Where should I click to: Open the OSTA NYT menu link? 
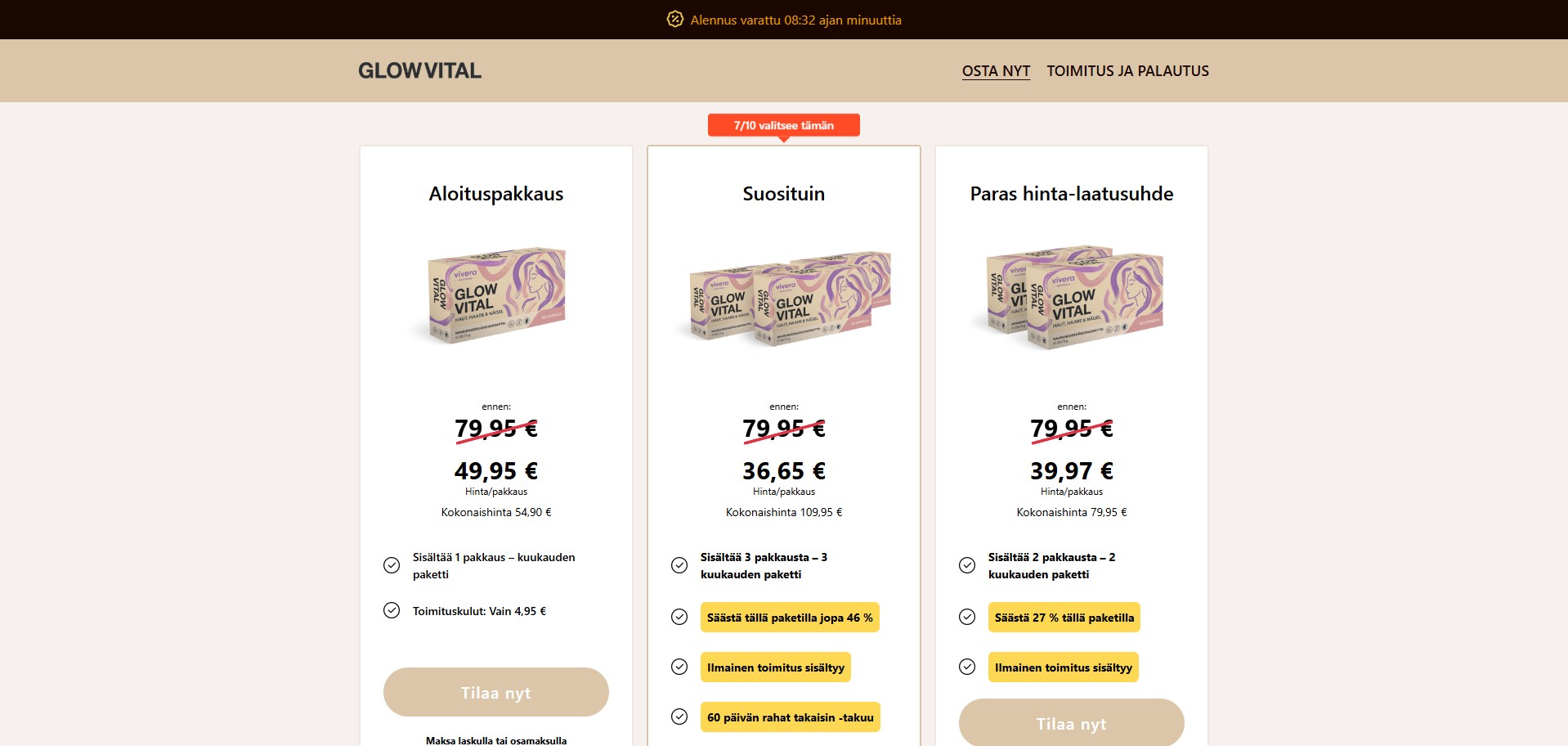click(x=996, y=71)
